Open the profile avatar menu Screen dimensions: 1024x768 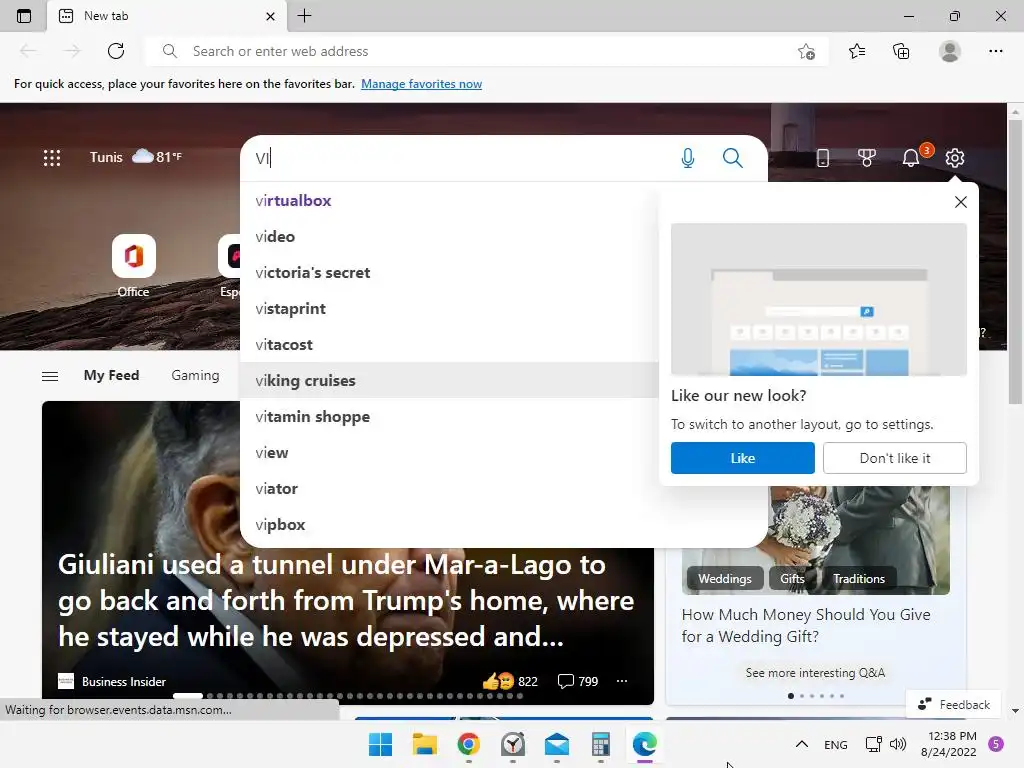tap(950, 51)
